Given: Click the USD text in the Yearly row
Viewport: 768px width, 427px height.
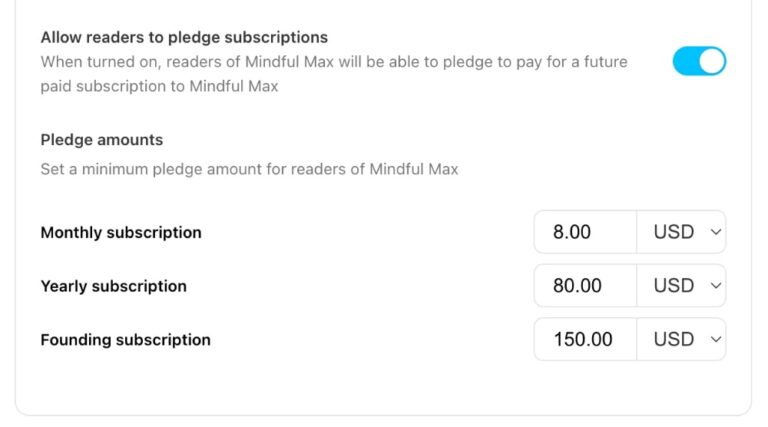Looking at the screenshot, I should tap(673, 286).
